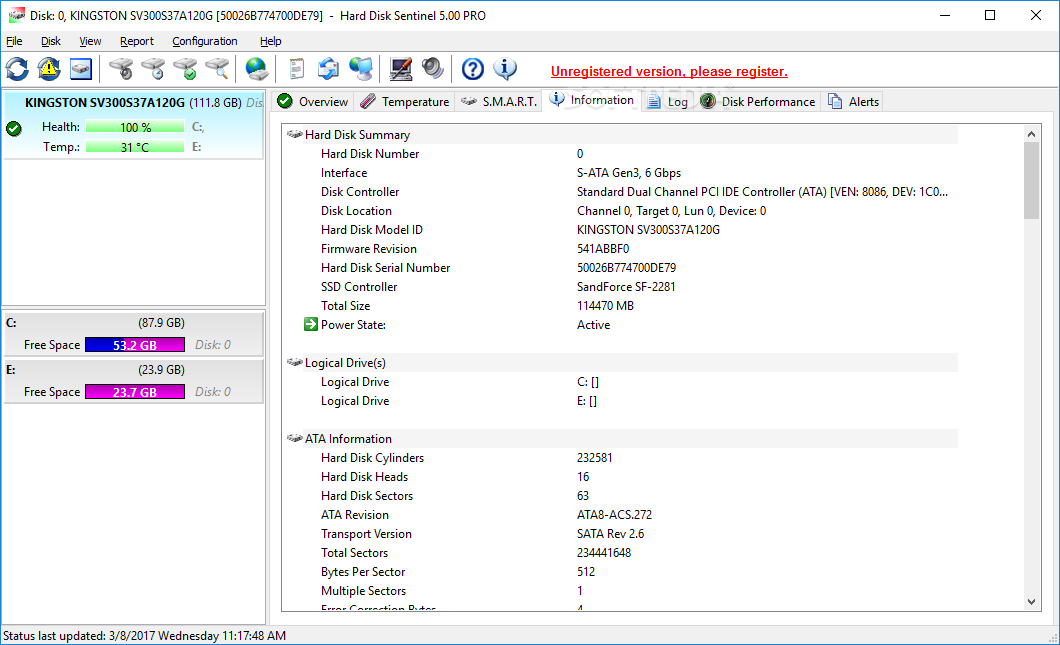Open the View menu
The width and height of the screenshot is (1060, 645).
[90, 41]
